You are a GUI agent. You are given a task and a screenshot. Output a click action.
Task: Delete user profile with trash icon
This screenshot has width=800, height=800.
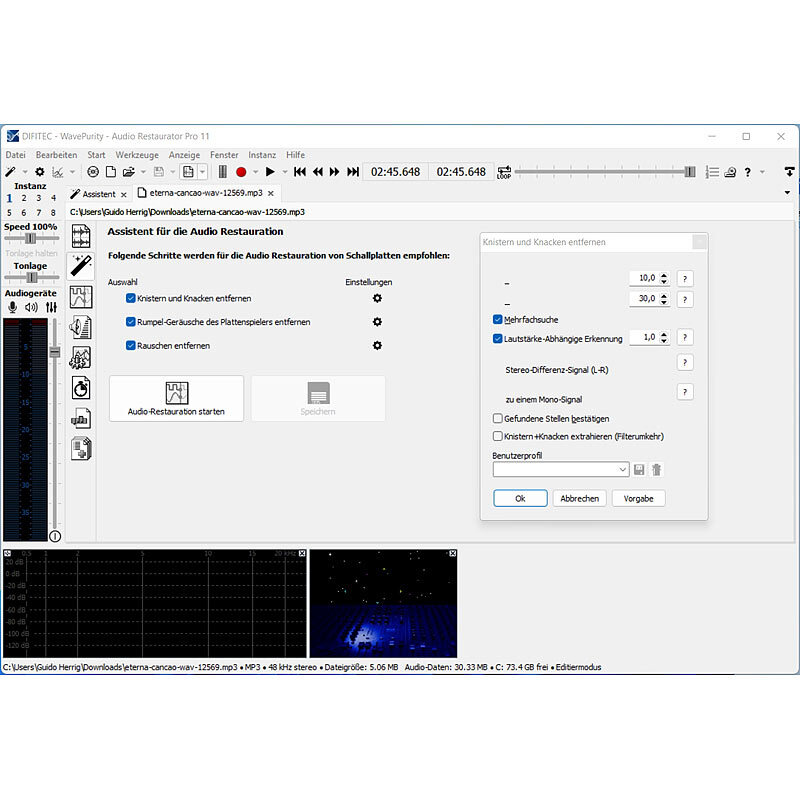pos(656,469)
